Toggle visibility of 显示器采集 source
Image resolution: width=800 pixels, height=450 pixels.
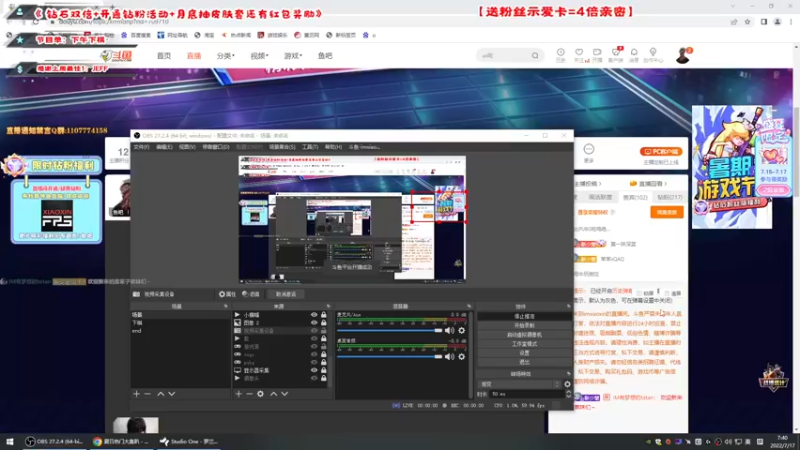[314, 370]
